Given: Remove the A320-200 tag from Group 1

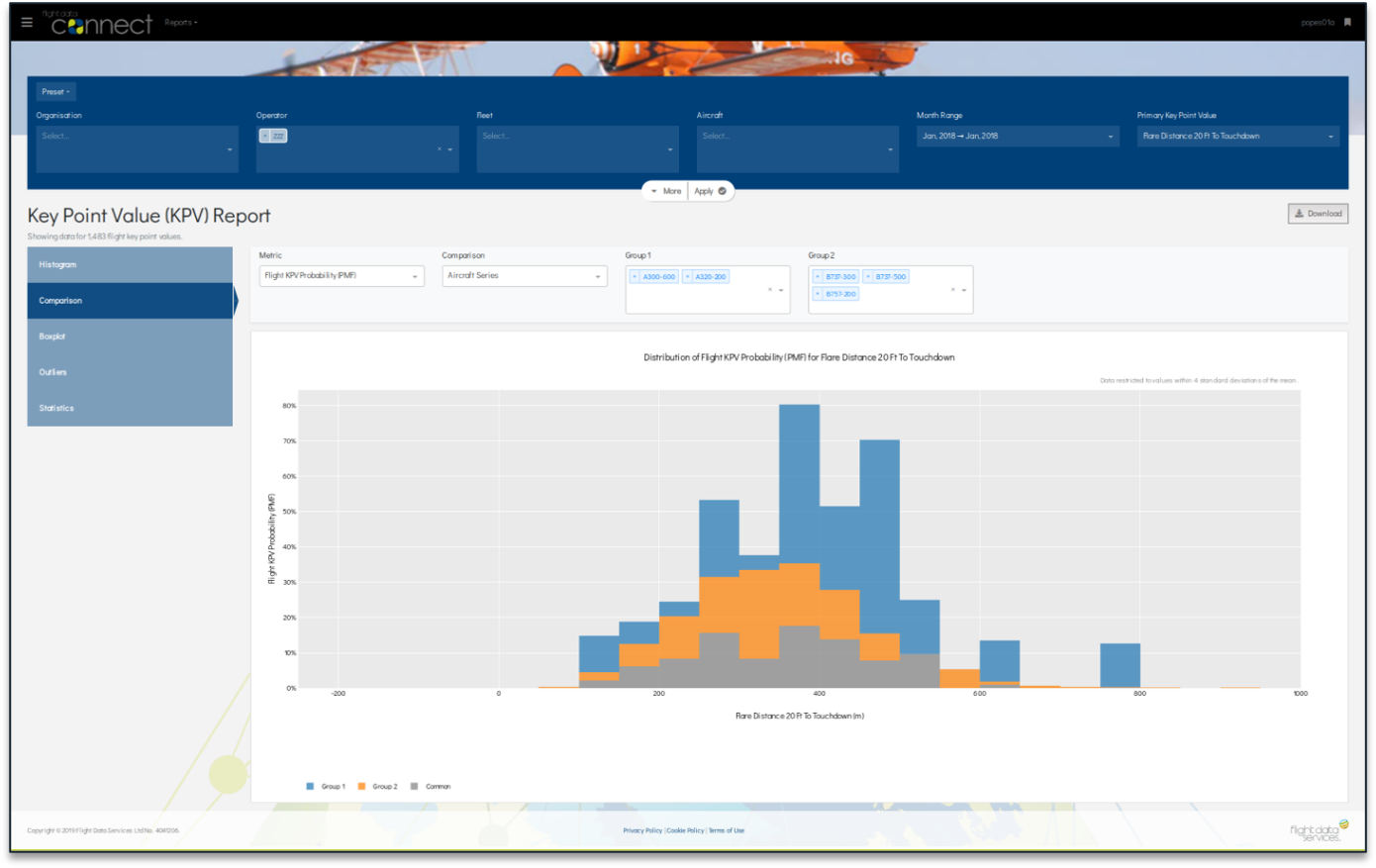Looking at the screenshot, I should pyautogui.click(x=687, y=277).
